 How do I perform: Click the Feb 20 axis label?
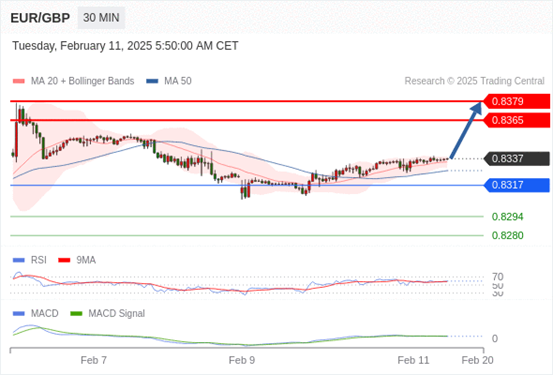(x=478, y=360)
